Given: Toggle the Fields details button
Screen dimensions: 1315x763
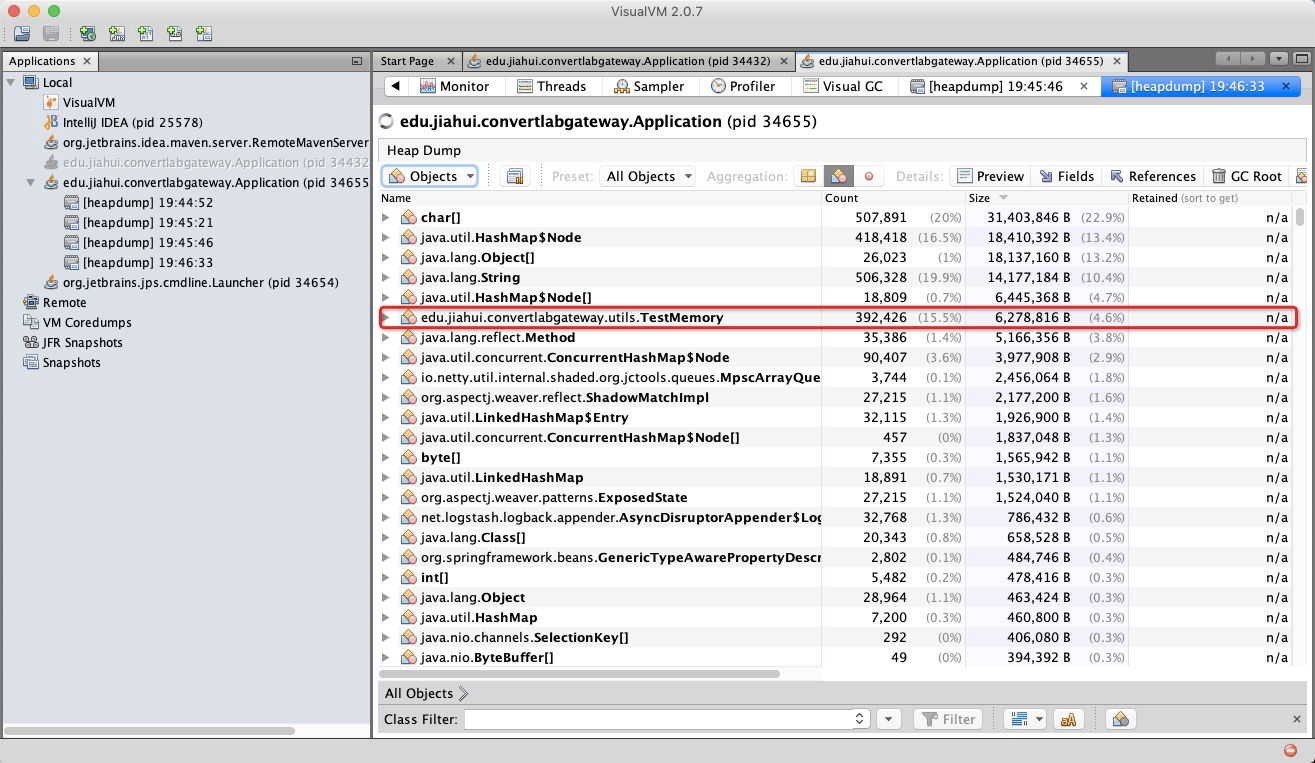Looking at the screenshot, I should [x=1067, y=176].
